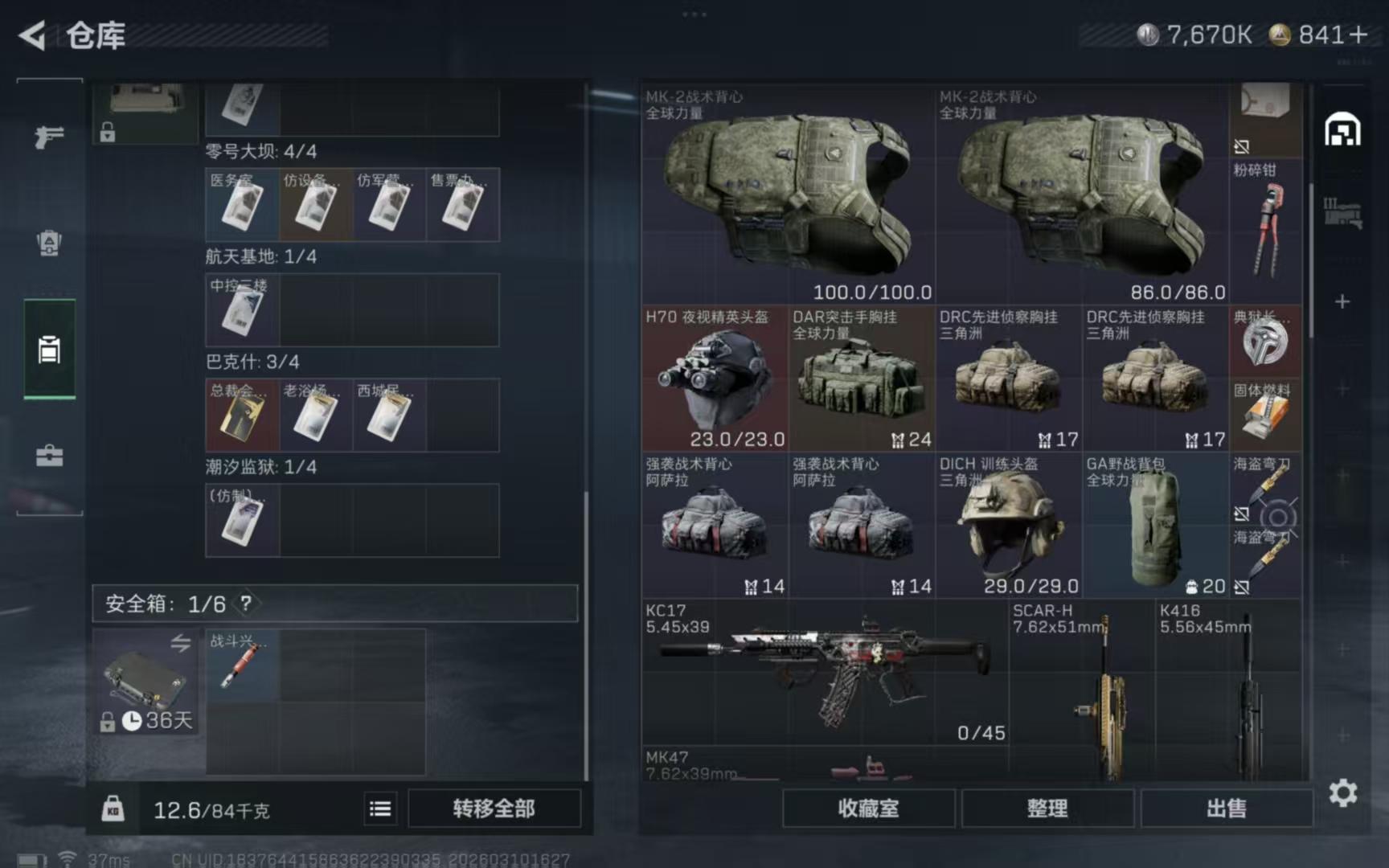
Task: Click the 整理 sort button
Action: (x=1047, y=809)
